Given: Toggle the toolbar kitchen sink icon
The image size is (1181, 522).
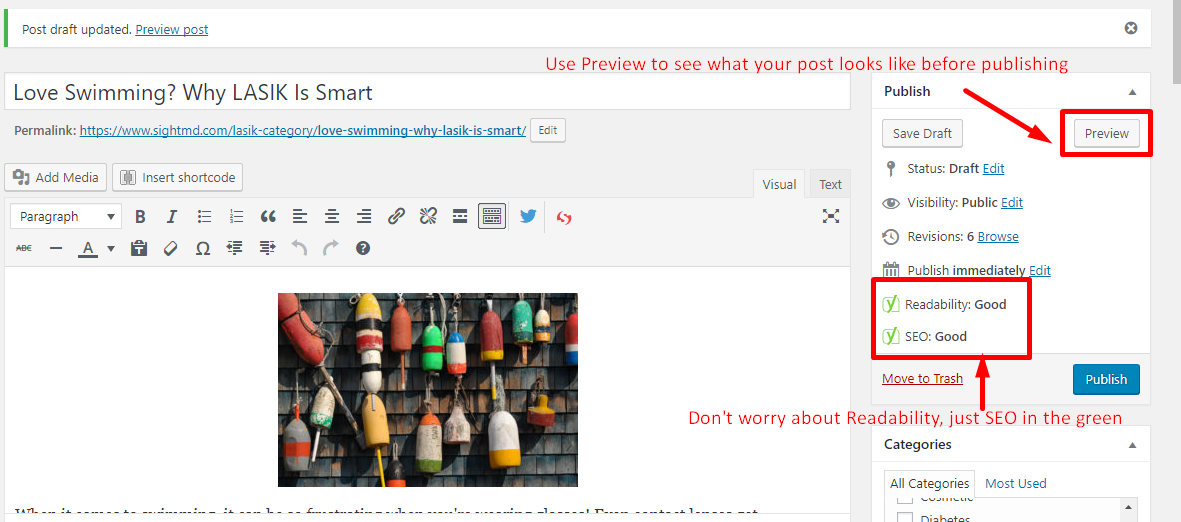Looking at the screenshot, I should pos(492,217).
